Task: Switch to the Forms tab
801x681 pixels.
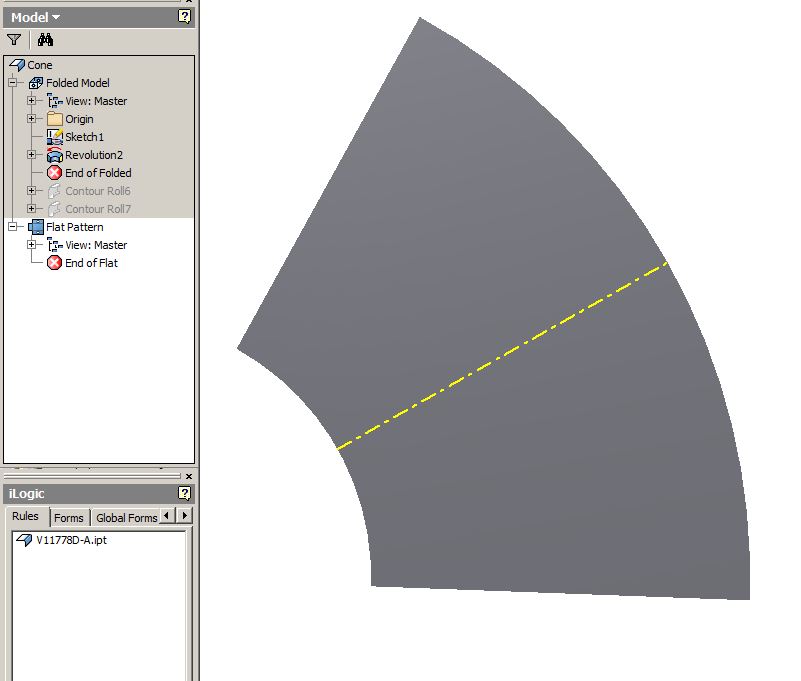Action: (68, 518)
